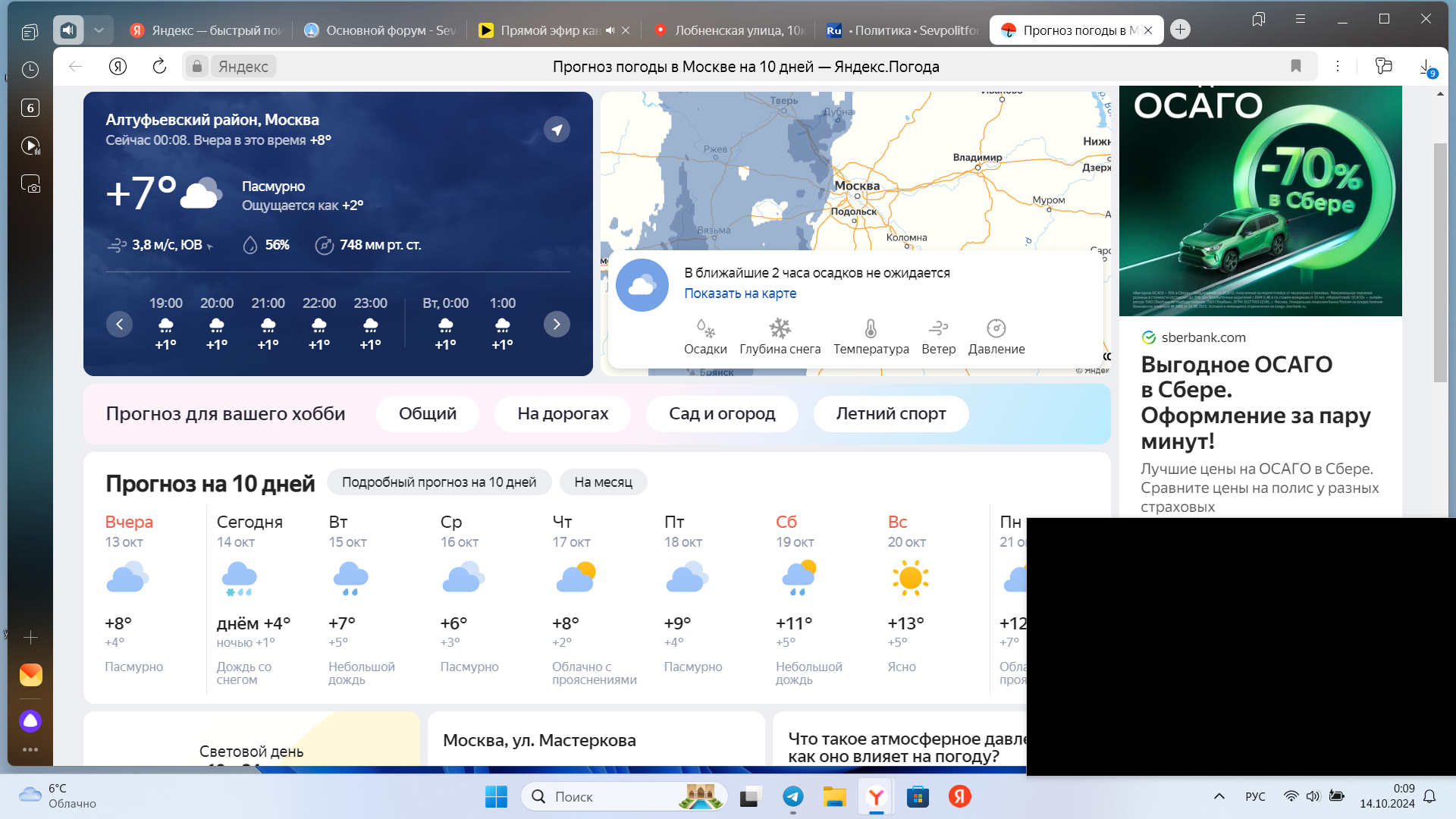Open the browser history sidebar icon

coord(30,70)
